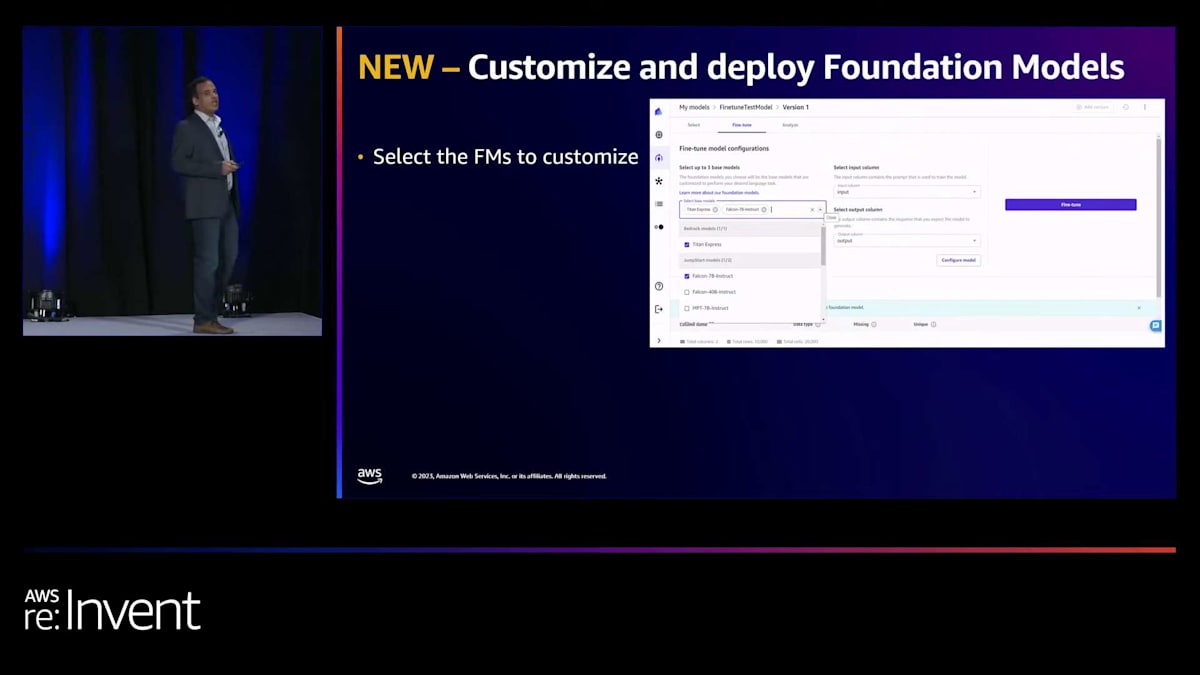
Task: Open the version history clock icon
Action: point(1125,107)
